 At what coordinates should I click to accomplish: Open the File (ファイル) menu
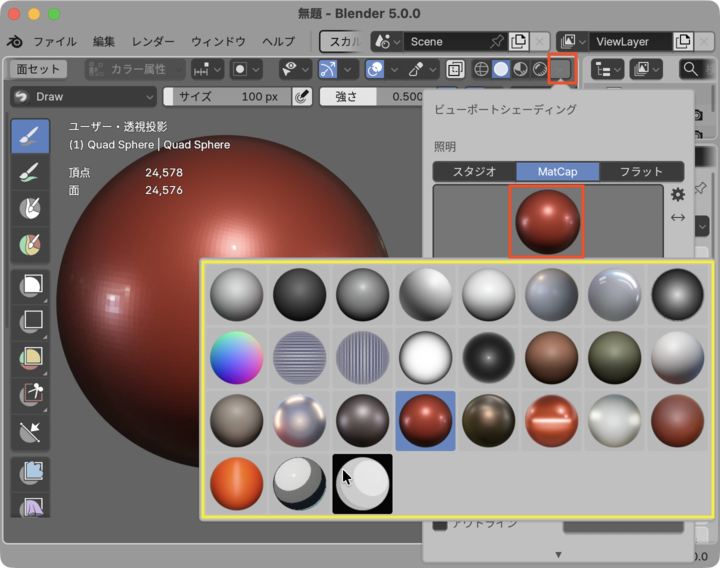[x=55, y=42]
